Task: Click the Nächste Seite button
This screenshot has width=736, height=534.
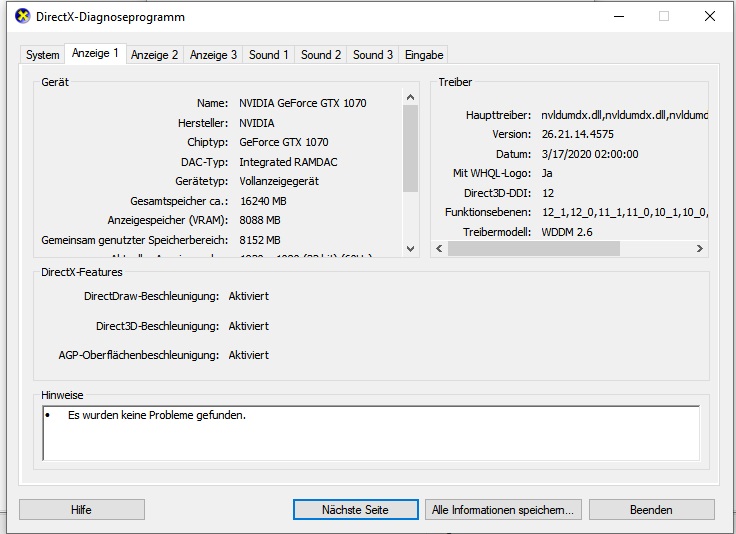Action: pyautogui.click(x=355, y=510)
